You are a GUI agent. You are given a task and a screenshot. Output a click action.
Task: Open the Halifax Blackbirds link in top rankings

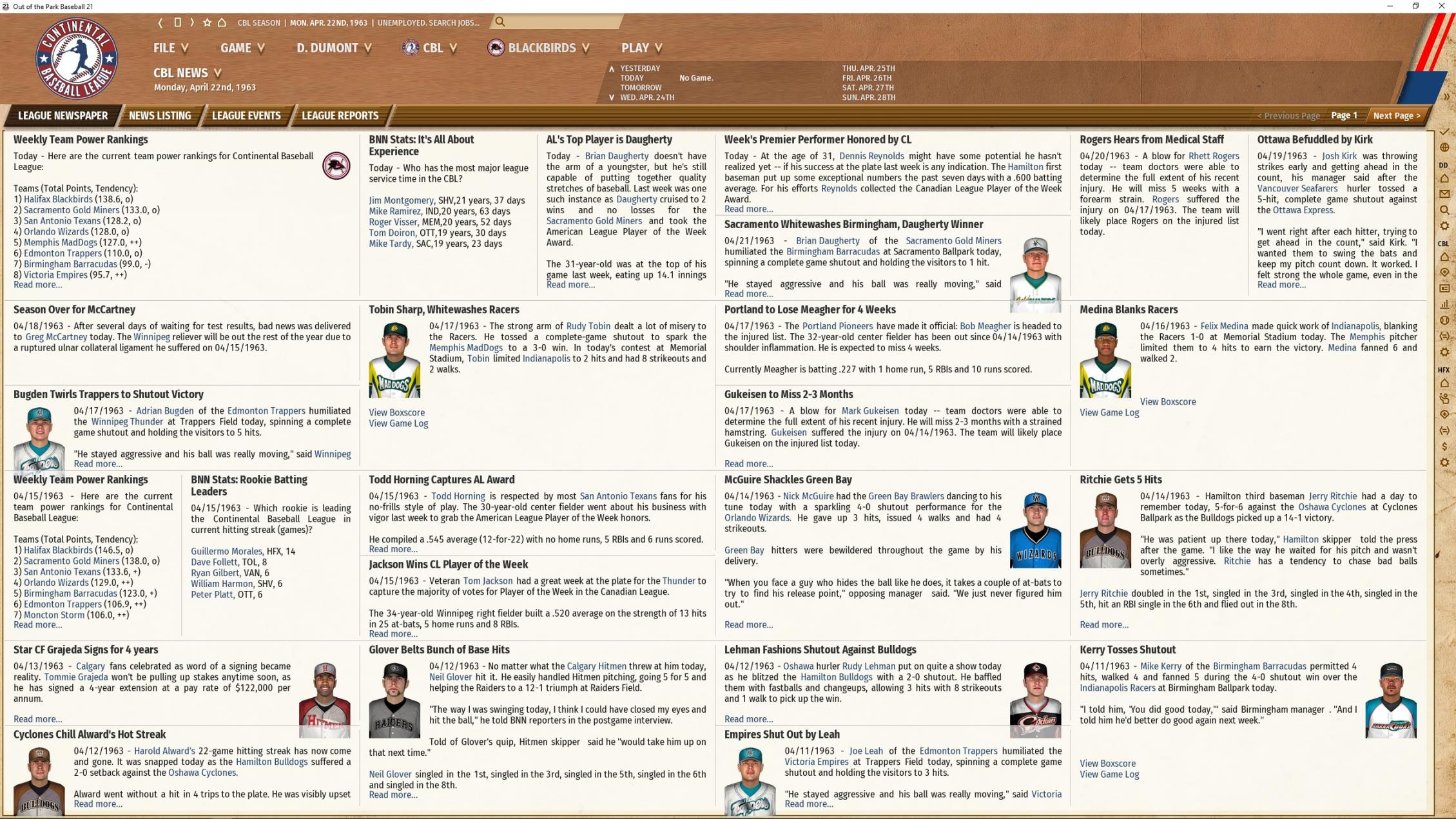click(x=58, y=200)
